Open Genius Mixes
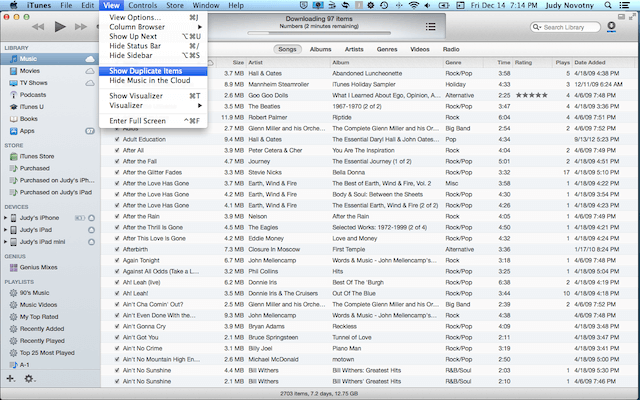The width and height of the screenshot is (640, 400). (38, 267)
